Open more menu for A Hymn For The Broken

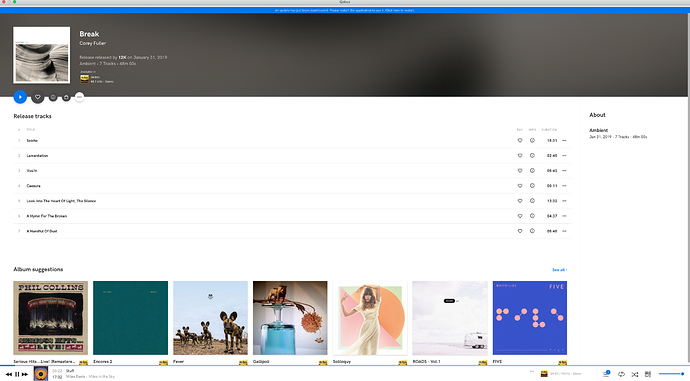[564, 216]
